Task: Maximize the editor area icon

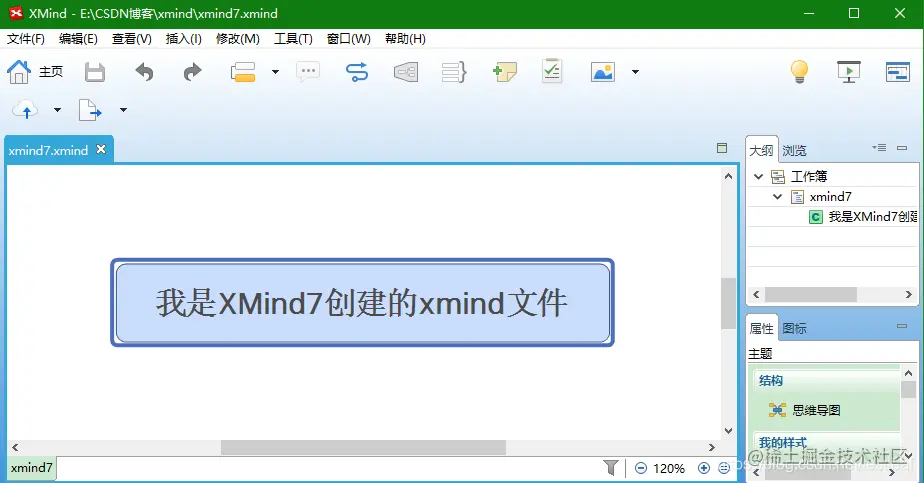Action: pyautogui.click(x=722, y=148)
